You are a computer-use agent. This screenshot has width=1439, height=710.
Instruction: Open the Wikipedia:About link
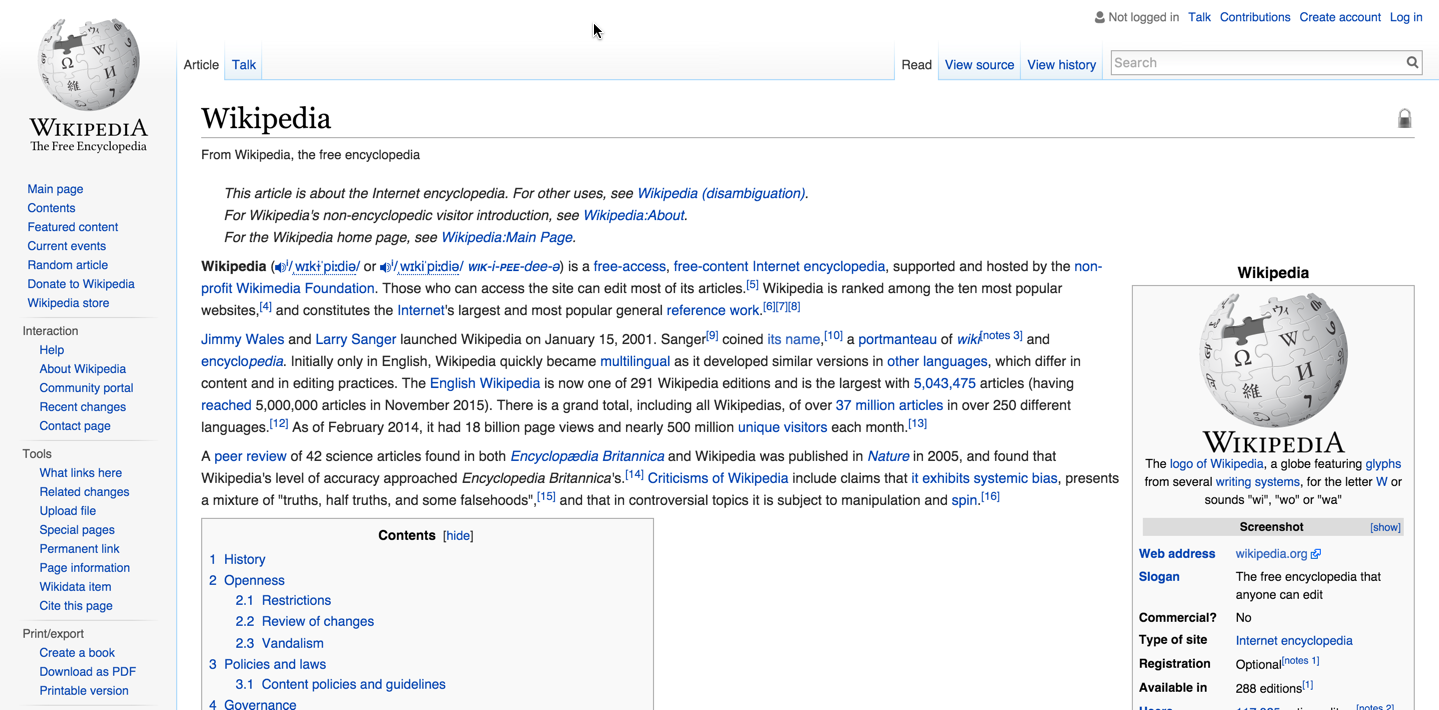[634, 216]
